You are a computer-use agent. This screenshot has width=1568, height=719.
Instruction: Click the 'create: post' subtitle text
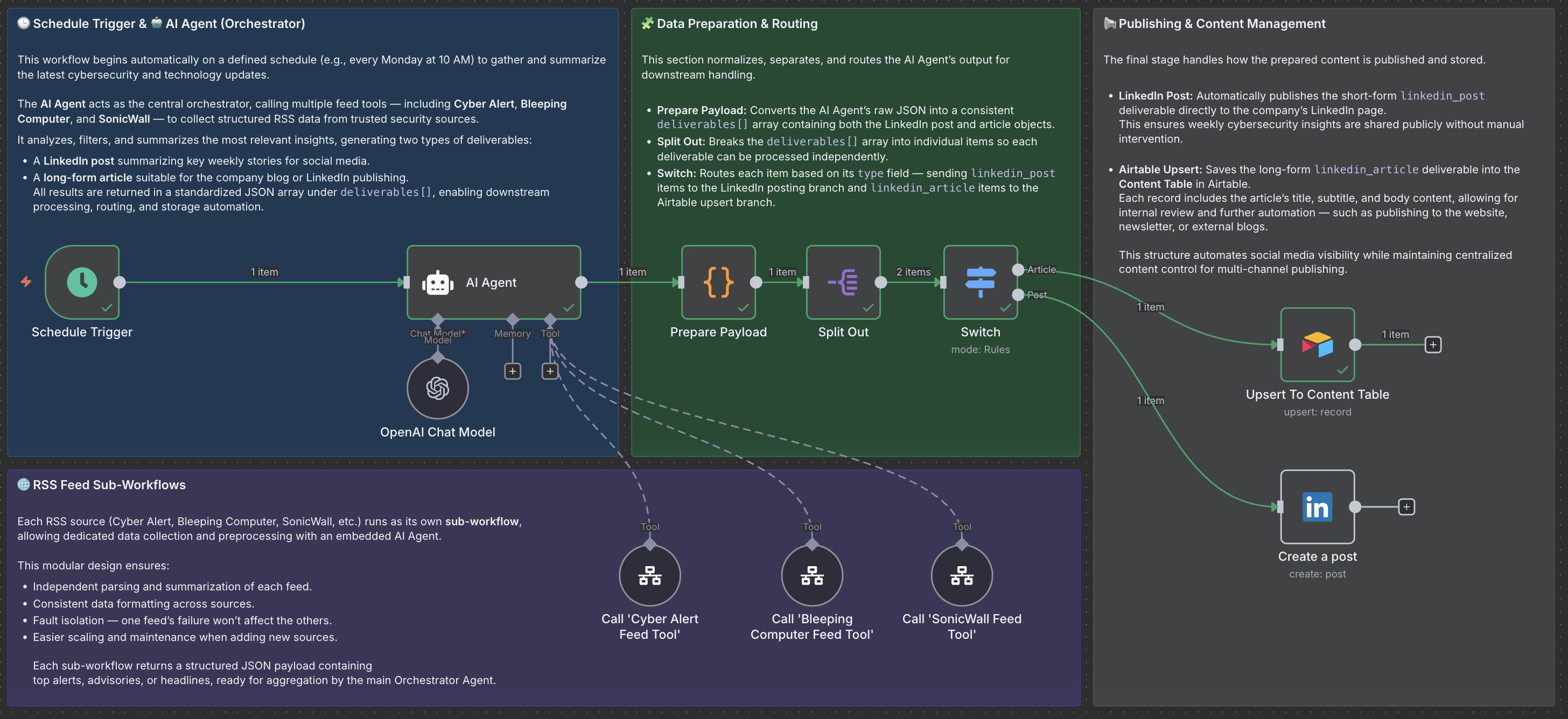pos(1317,574)
